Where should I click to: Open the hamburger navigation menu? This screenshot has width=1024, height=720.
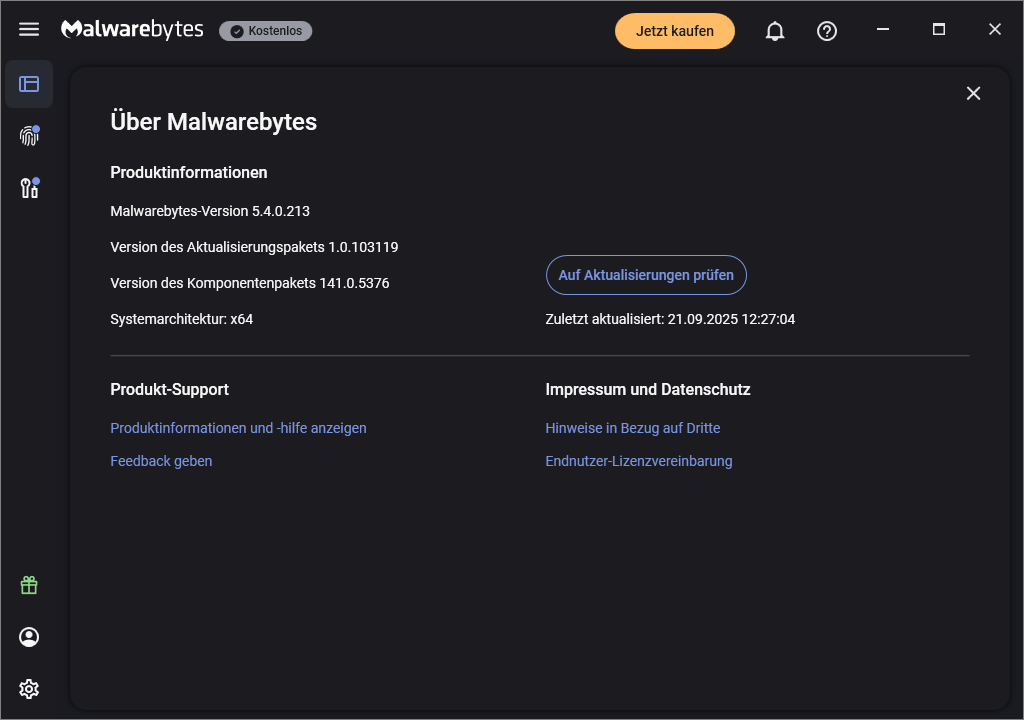(x=29, y=29)
